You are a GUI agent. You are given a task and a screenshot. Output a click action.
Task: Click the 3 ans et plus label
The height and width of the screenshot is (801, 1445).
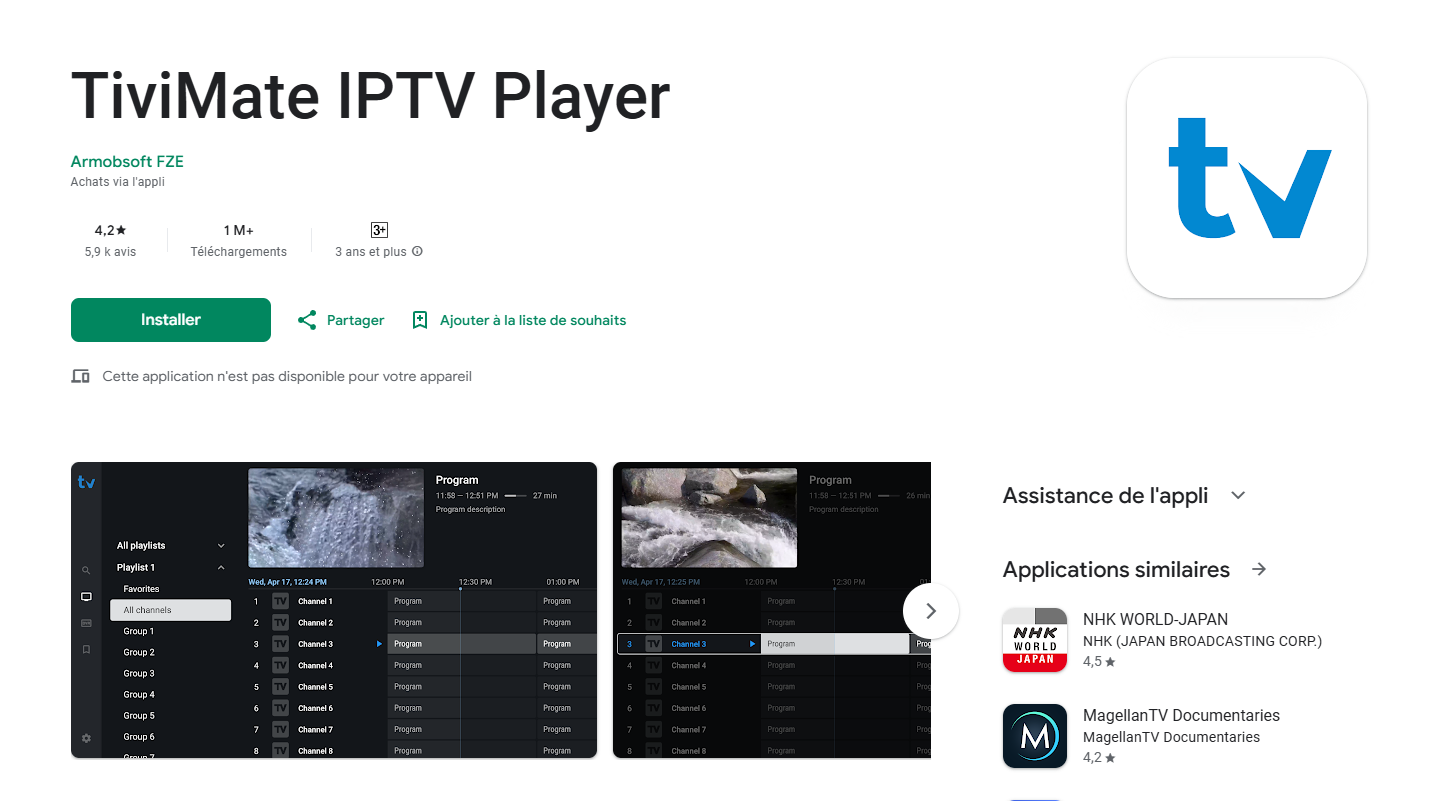pos(371,252)
